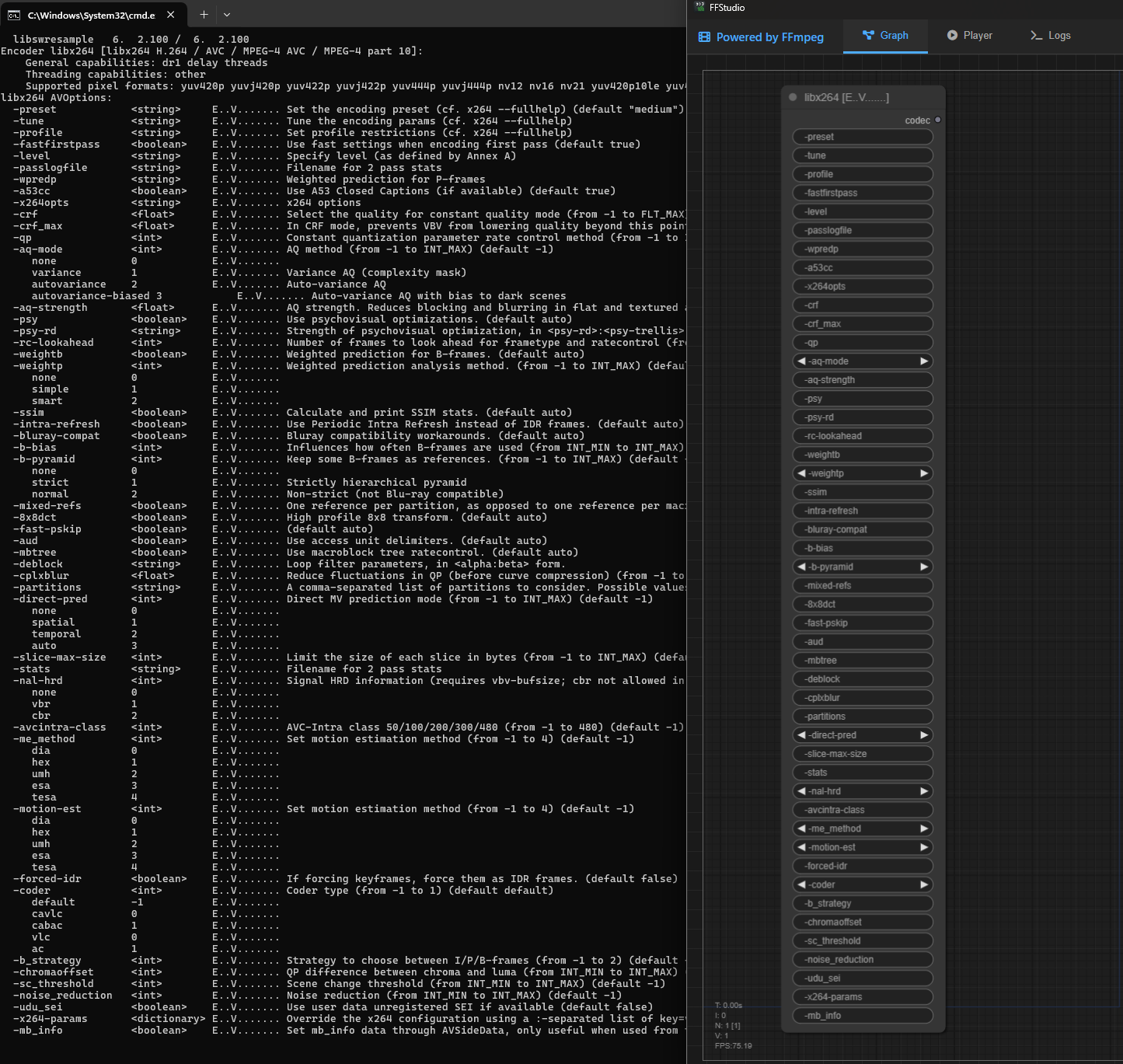The height and width of the screenshot is (1064, 1123).
Task: Toggle the -mb_info option in node
Action: (x=863, y=1016)
